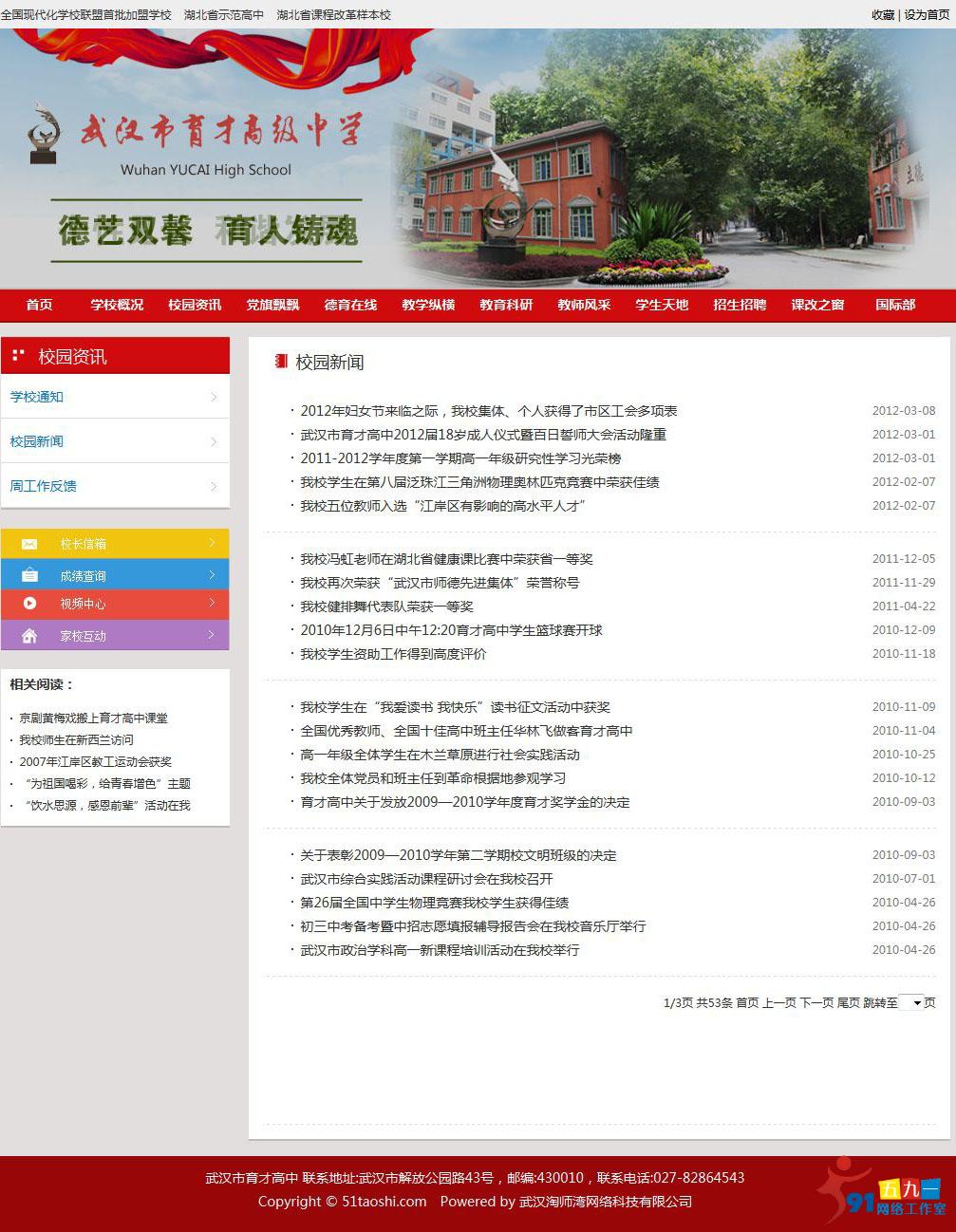Select 国际部 in the navigation bar
956x1232 pixels.
point(893,306)
